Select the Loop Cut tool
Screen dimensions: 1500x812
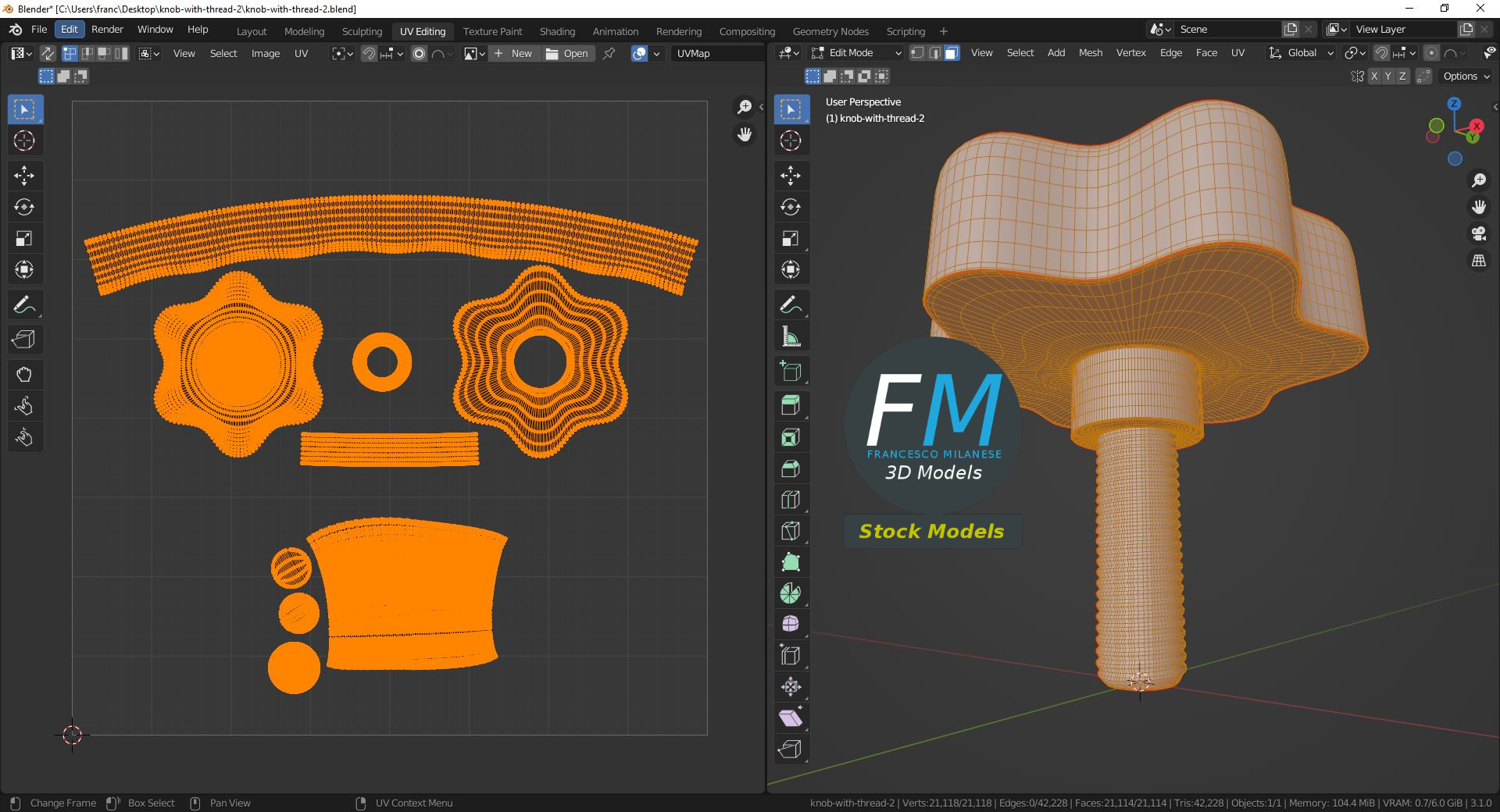pyautogui.click(x=791, y=500)
